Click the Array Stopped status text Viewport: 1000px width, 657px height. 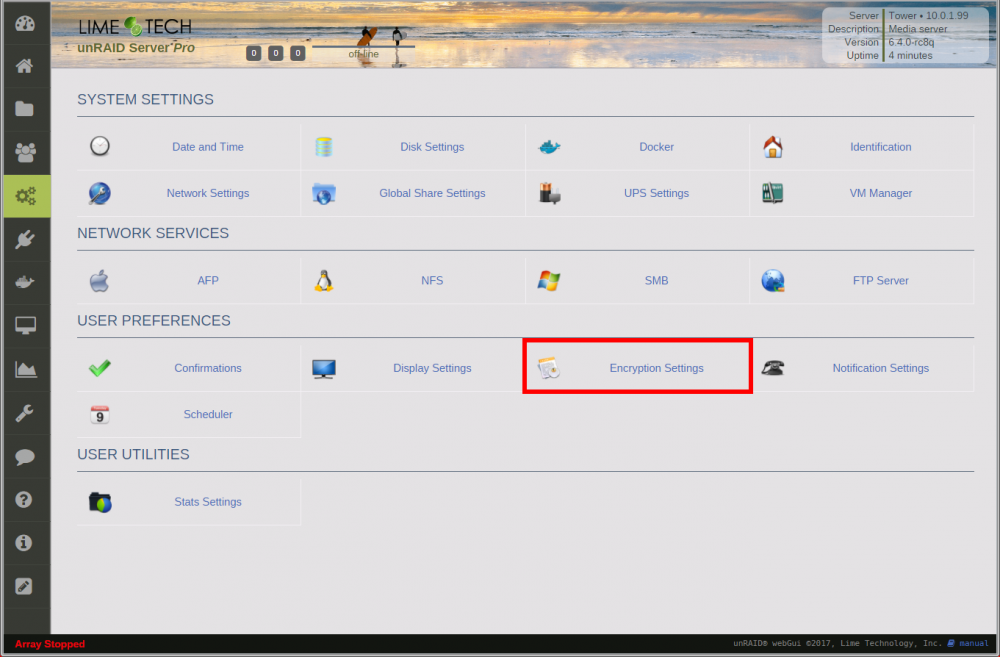50,644
